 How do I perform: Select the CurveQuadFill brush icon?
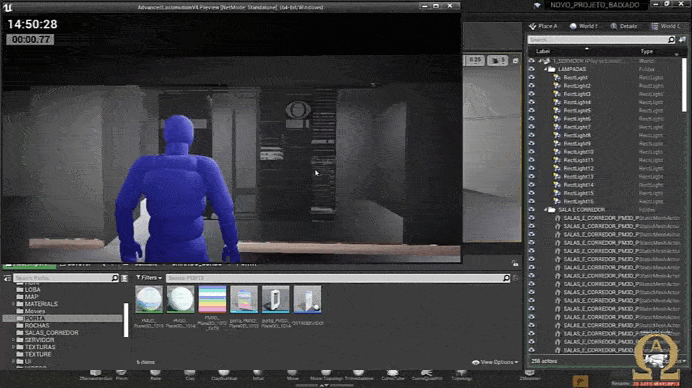[x=427, y=375]
